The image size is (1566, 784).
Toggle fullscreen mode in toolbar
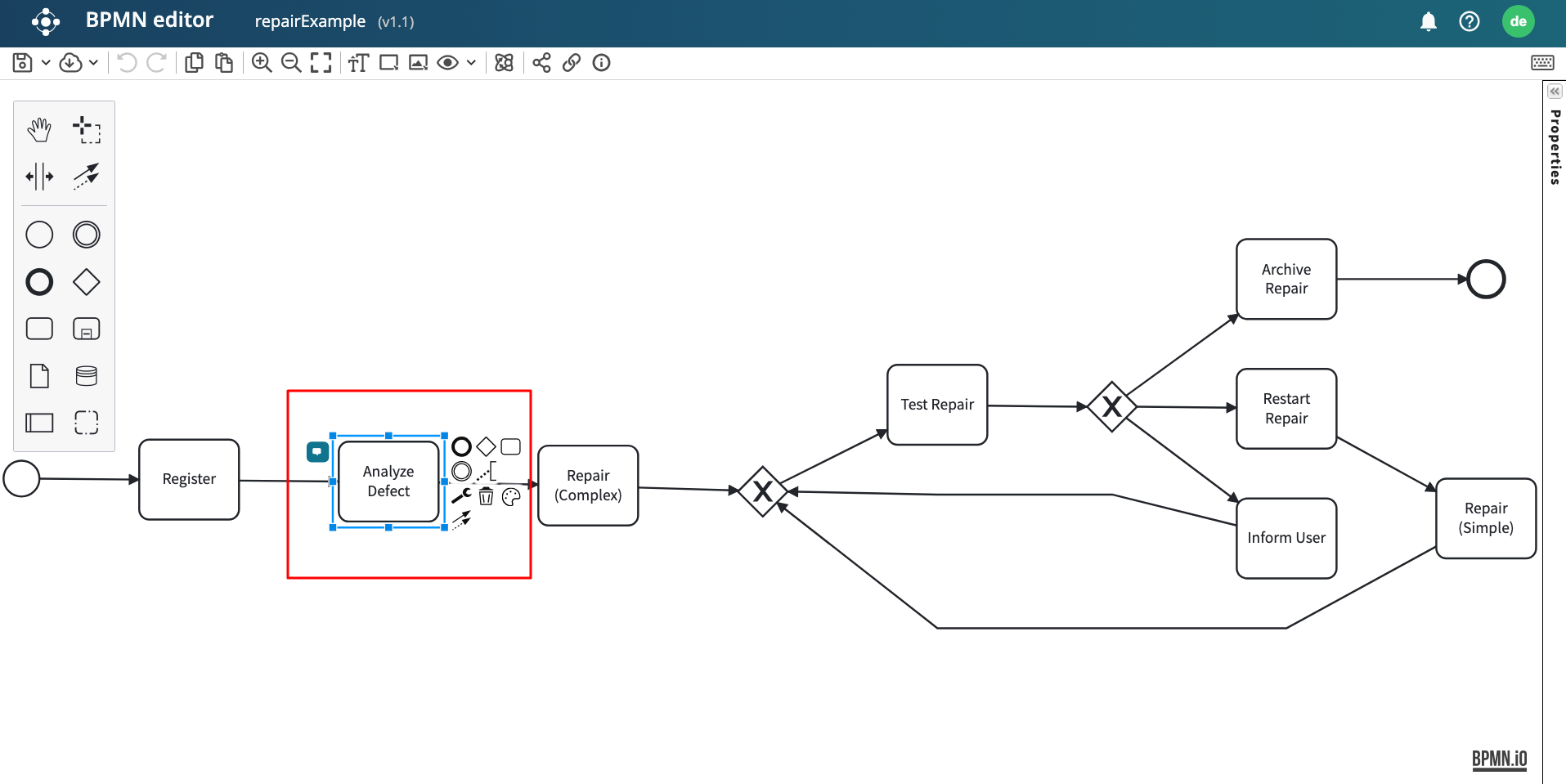click(x=321, y=63)
